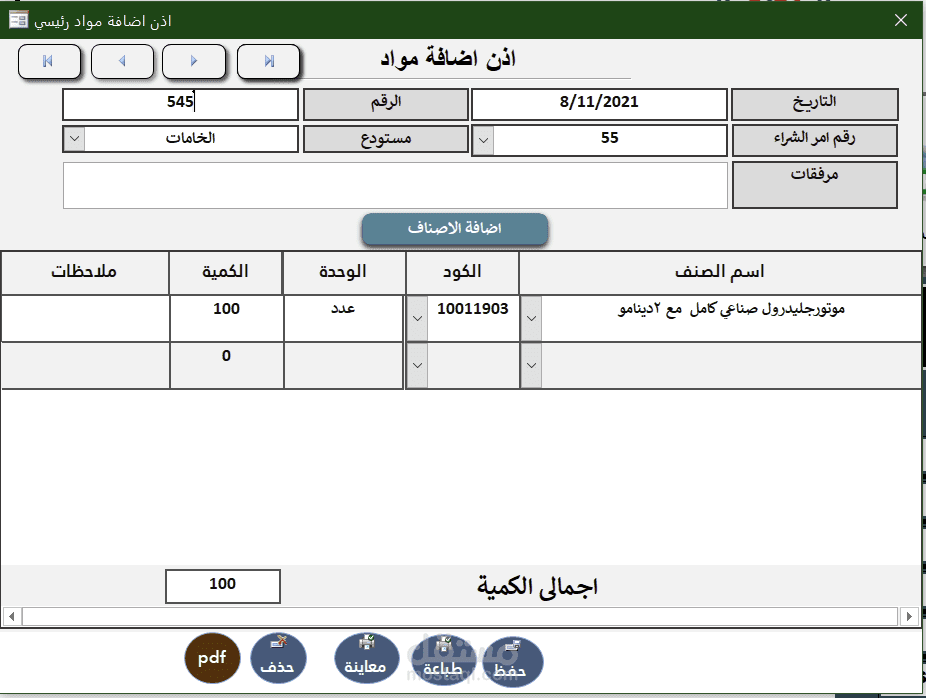Click the ملاحظات cell of first row
The height and width of the screenshot is (698, 926).
[85, 318]
